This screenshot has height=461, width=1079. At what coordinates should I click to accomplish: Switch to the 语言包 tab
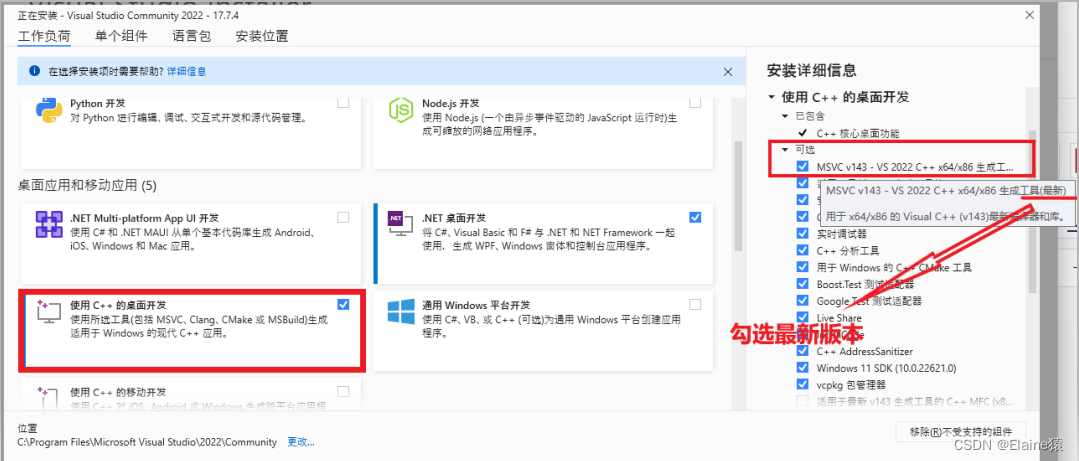point(192,36)
